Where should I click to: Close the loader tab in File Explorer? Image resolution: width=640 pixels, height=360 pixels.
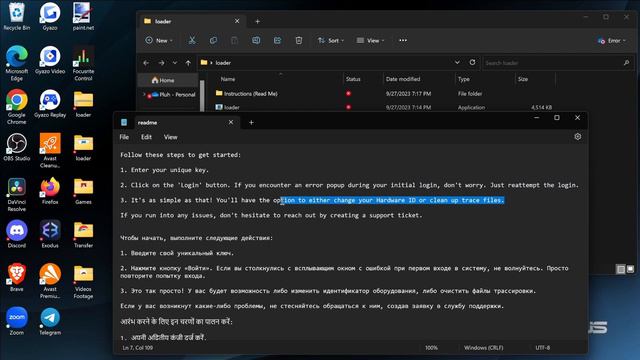[x=237, y=21]
